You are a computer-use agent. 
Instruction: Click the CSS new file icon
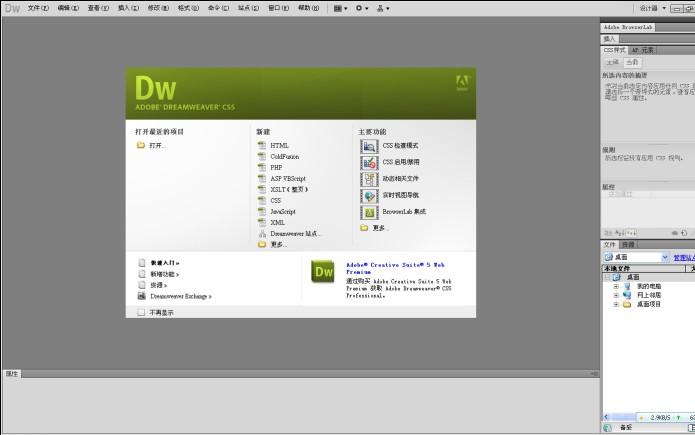[262, 200]
